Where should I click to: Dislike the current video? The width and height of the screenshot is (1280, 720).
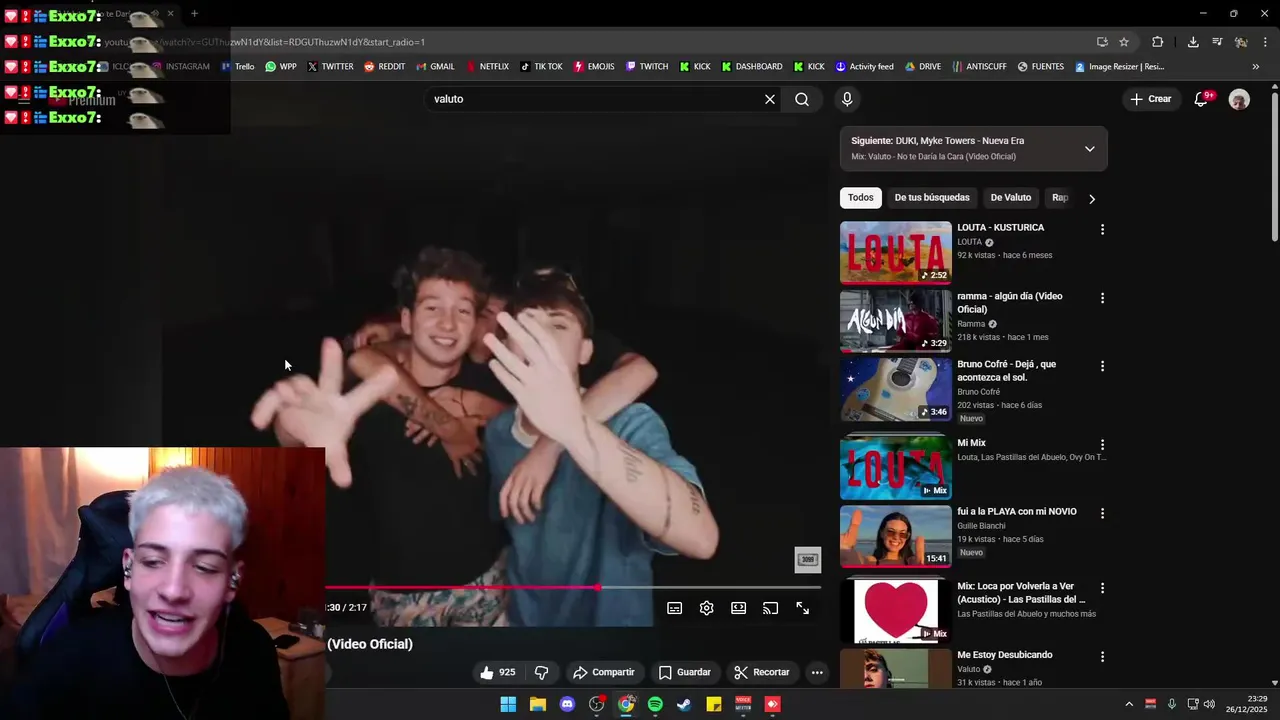(x=542, y=672)
